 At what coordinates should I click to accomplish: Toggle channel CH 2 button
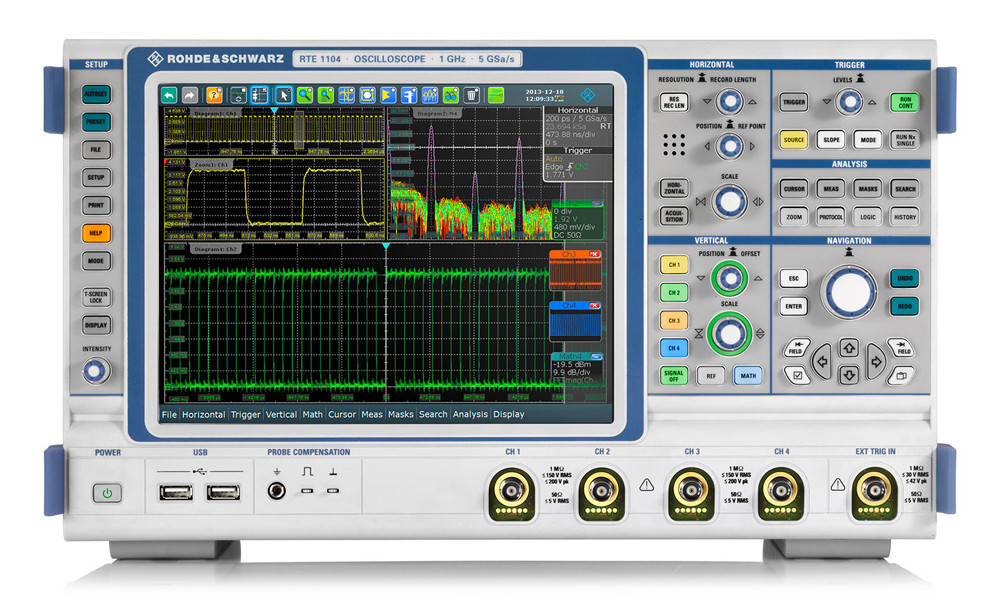[674, 293]
